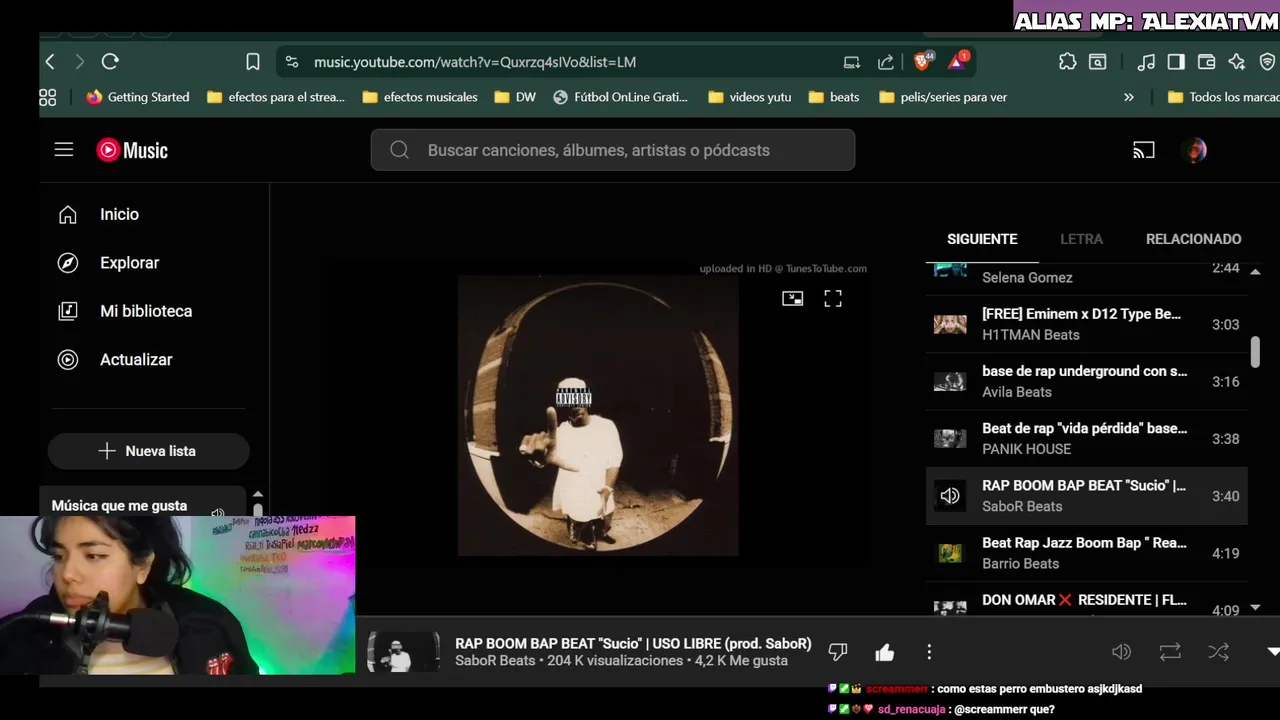Click the share page icon in address bar
The height and width of the screenshot is (720, 1280).
[886, 62]
